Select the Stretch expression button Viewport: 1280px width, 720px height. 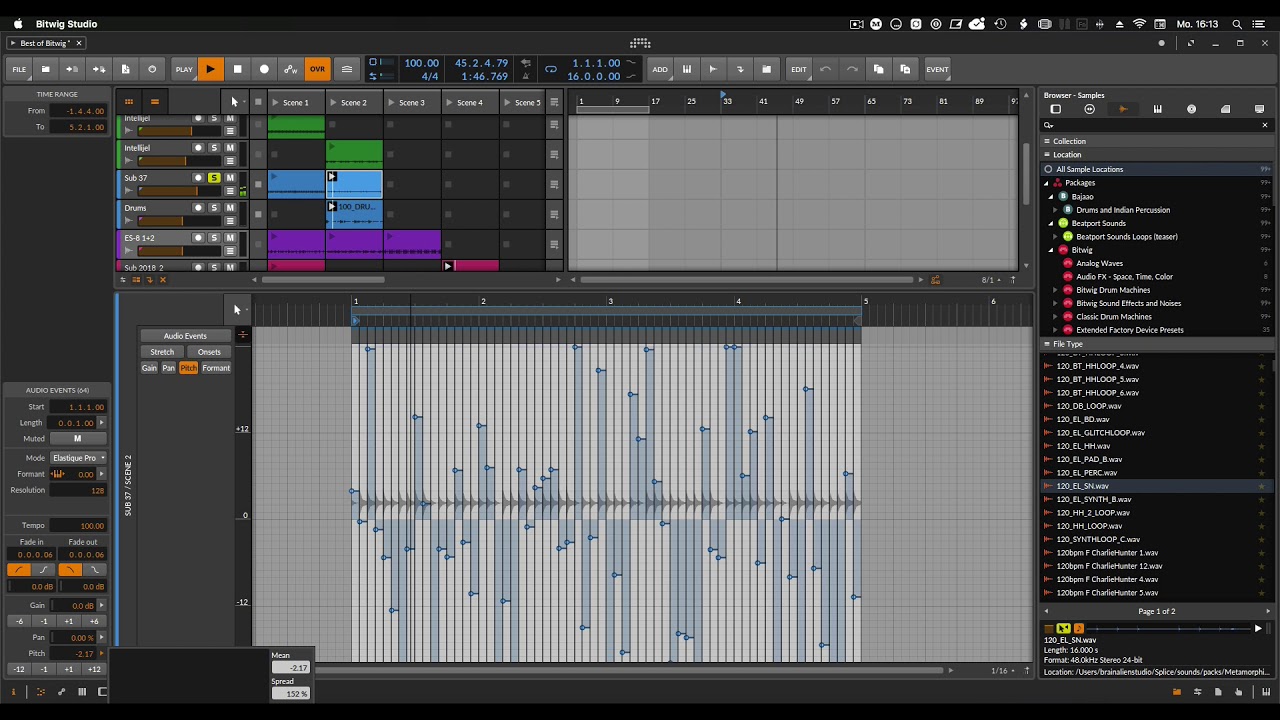click(x=162, y=352)
